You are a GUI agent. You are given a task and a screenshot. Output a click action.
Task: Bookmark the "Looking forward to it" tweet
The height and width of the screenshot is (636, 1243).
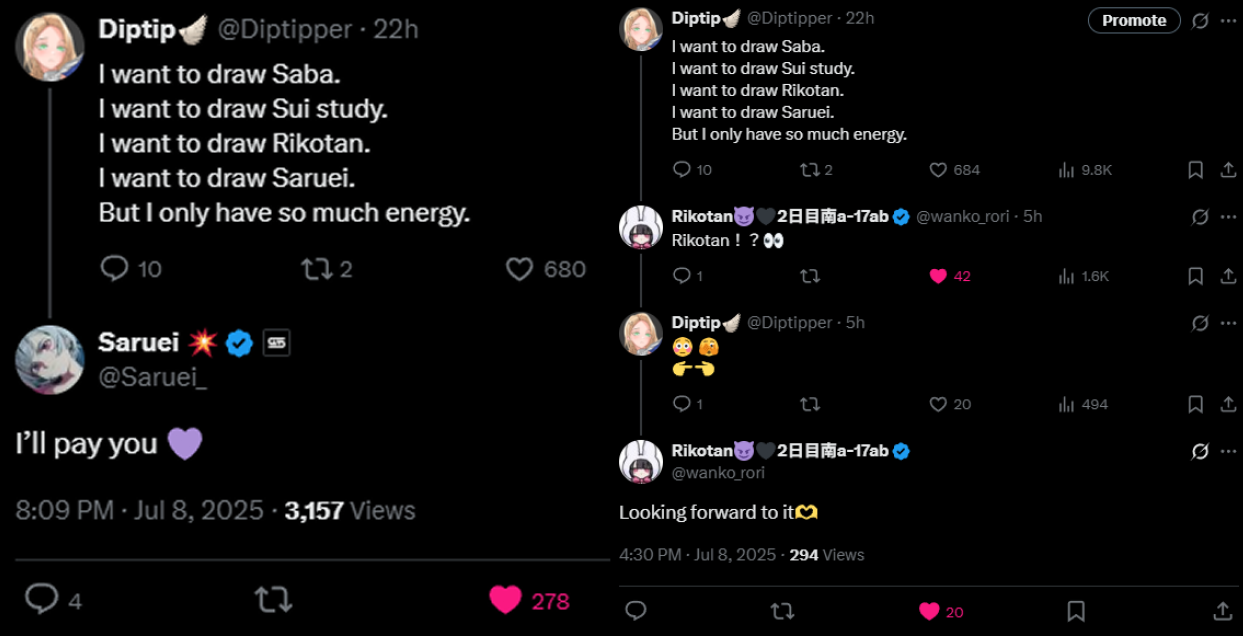pyautogui.click(x=1076, y=611)
